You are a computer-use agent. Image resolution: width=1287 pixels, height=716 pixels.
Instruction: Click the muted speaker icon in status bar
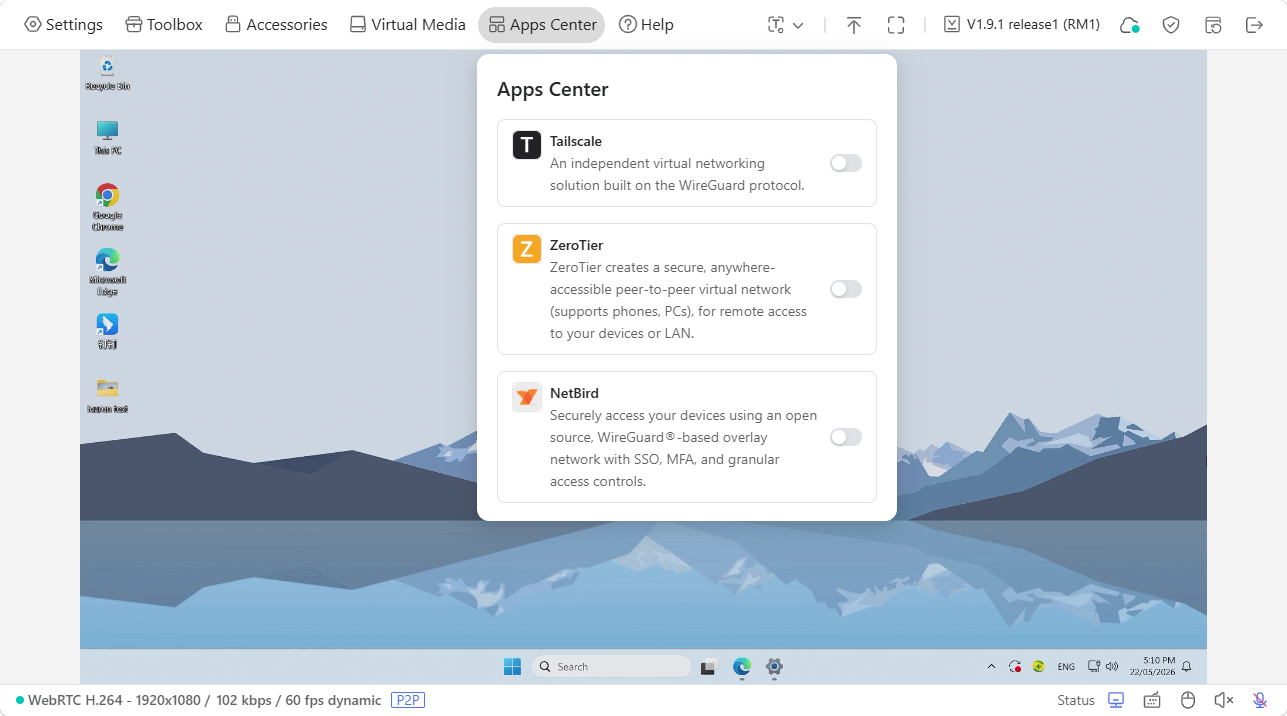pyautogui.click(x=1223, y=700)
